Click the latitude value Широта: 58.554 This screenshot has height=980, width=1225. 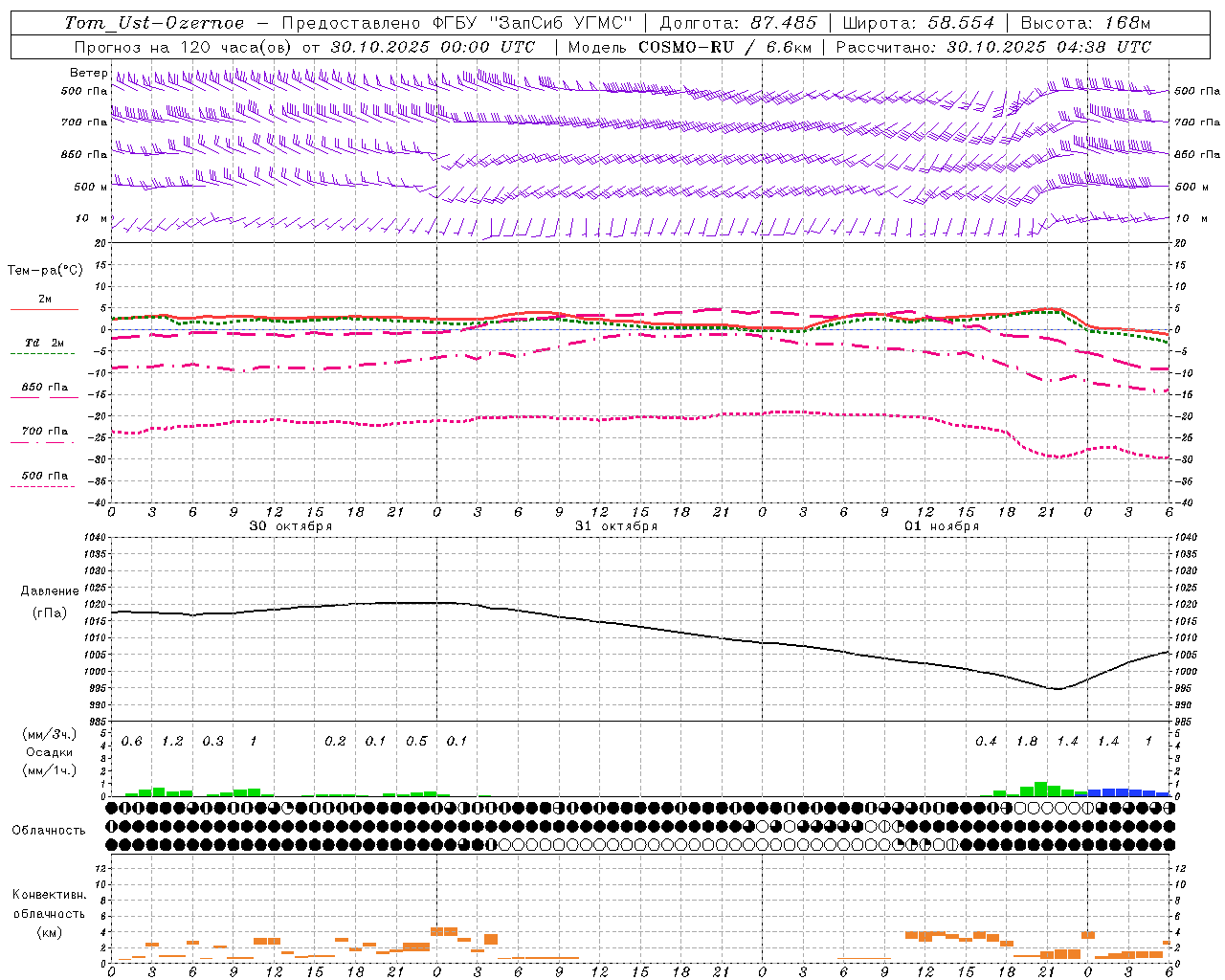click(918, 23)
